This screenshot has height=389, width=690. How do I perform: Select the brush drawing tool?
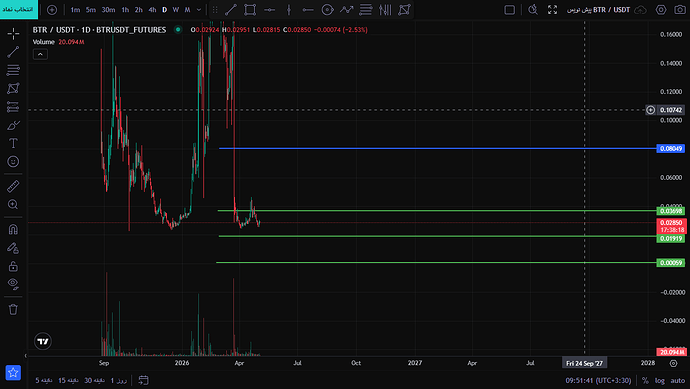(13, 125)
